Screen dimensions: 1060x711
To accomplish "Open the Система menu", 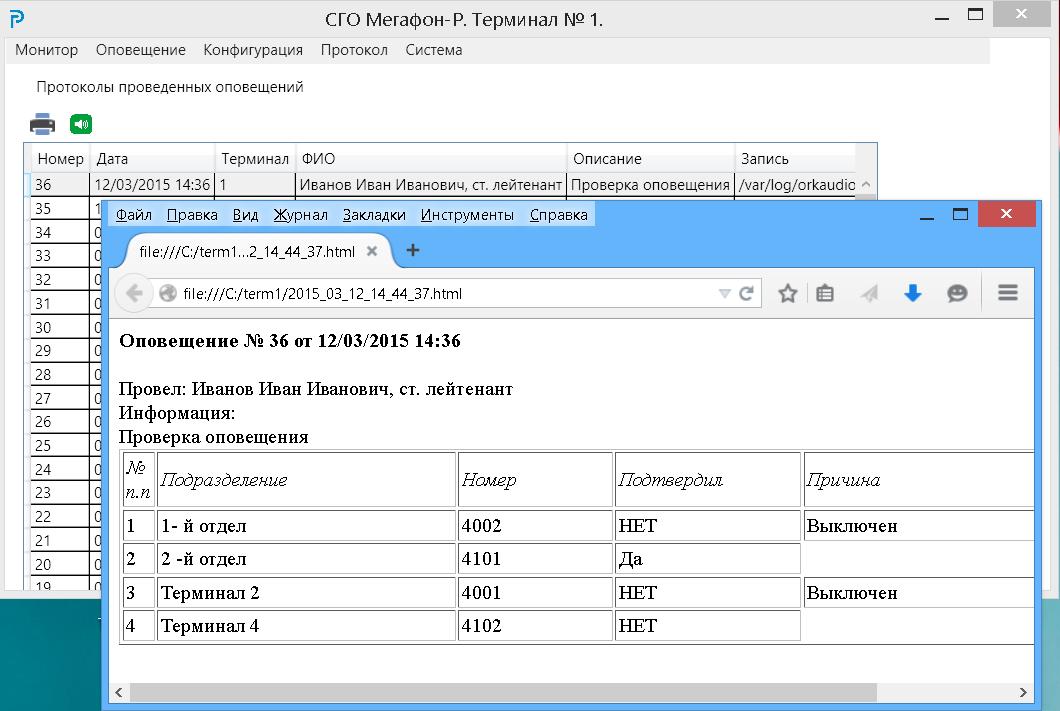I will [434, 50].
